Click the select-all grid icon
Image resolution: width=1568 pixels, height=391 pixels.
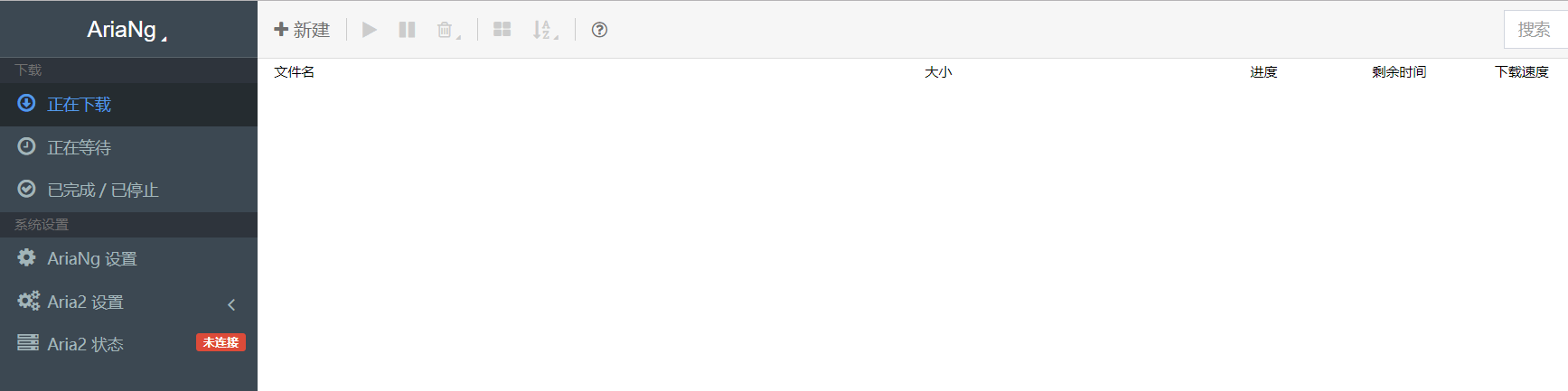click(x=502, y=30)
